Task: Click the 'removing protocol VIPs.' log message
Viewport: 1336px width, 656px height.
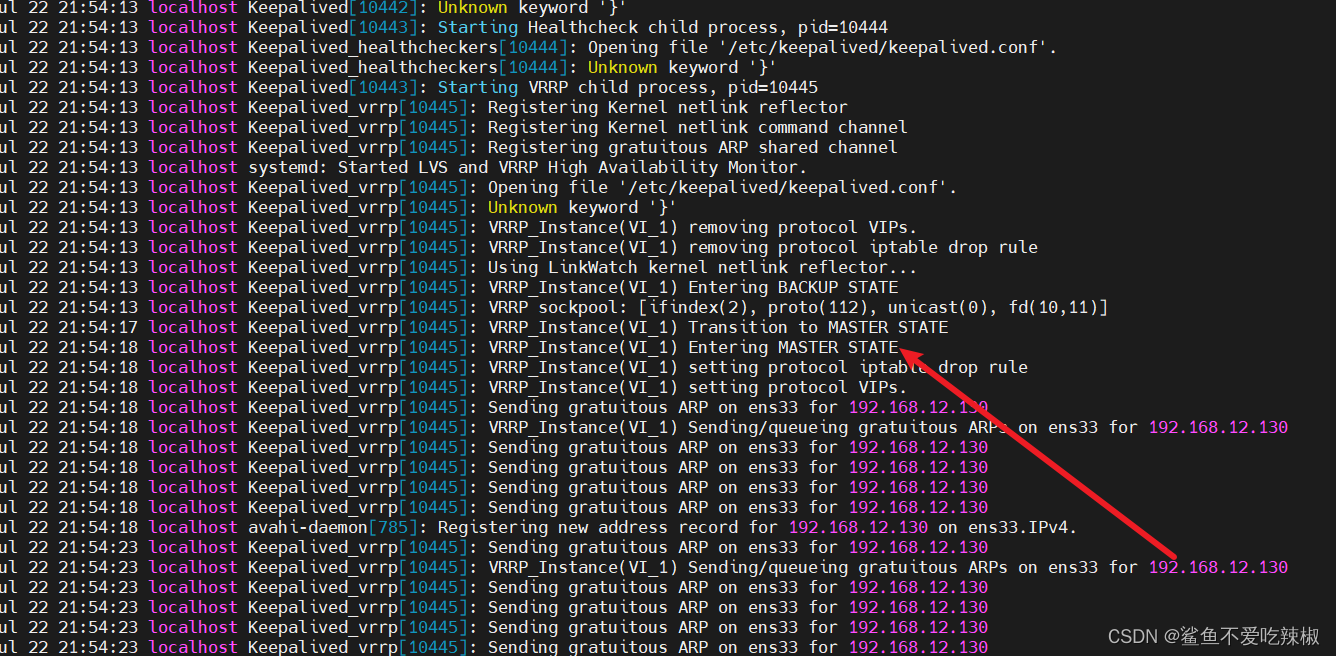Action: click(802, 227)
